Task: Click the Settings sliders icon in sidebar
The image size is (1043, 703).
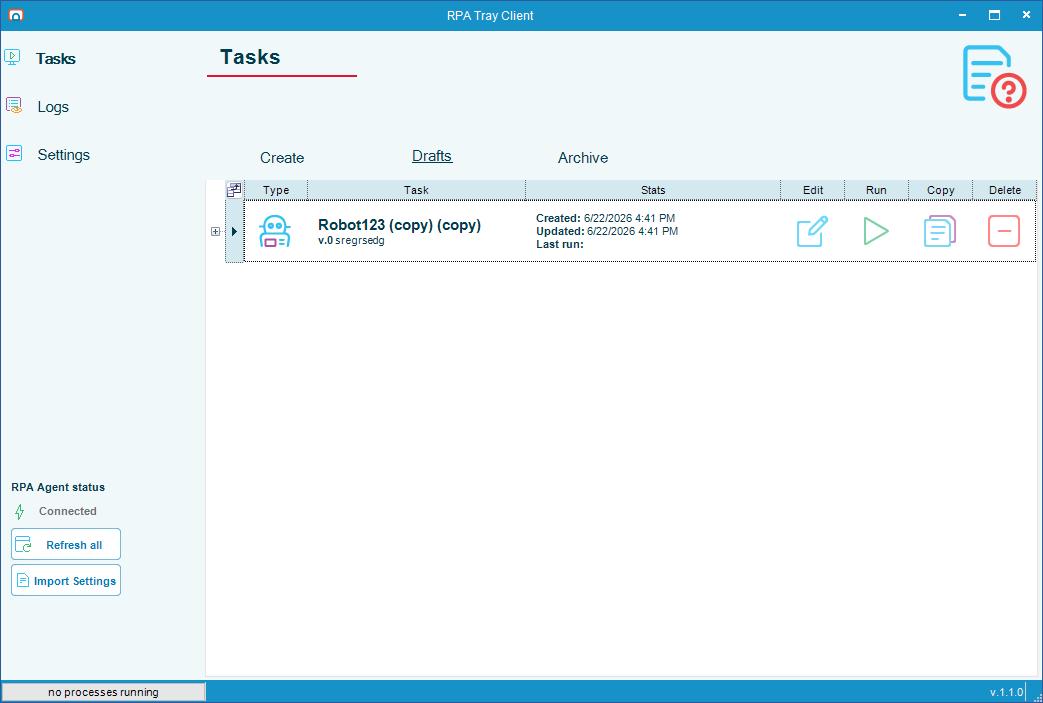Action: (x=14, y=154)
